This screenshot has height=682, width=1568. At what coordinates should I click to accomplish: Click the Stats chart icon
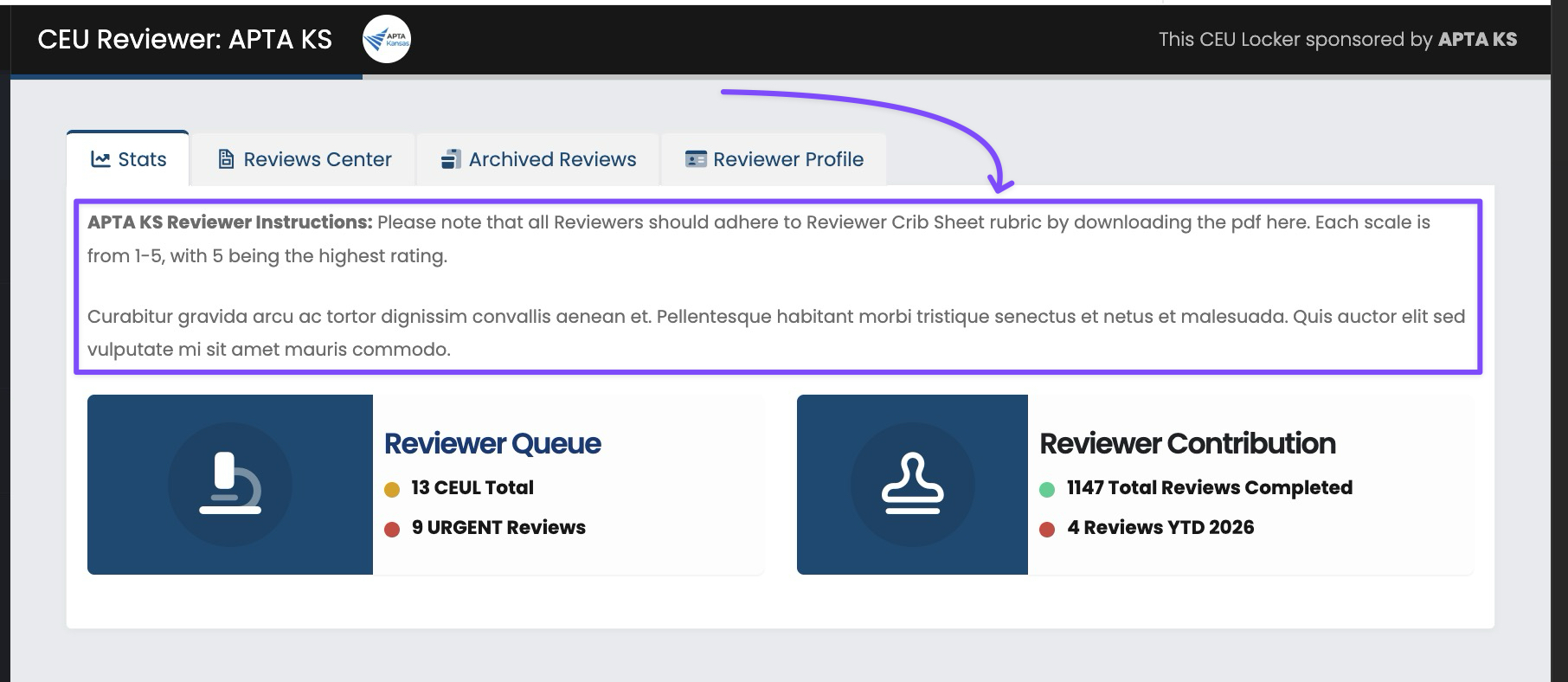click(100, 159)
